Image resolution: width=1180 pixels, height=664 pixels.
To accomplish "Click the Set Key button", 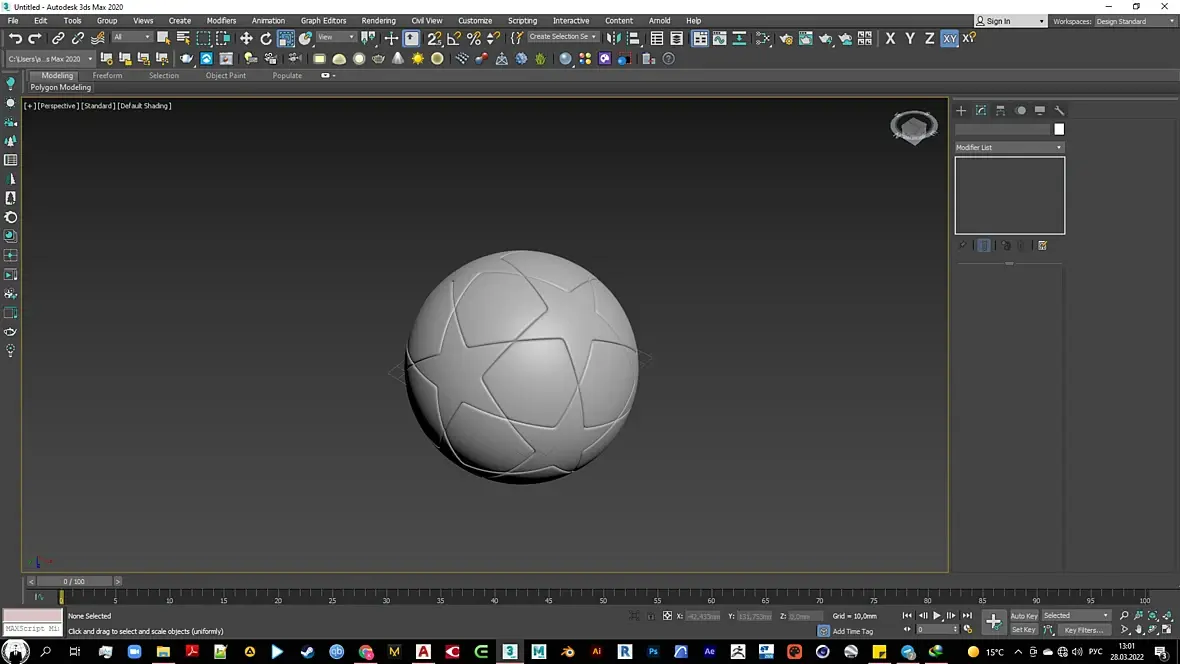I will coord(1024,630).
